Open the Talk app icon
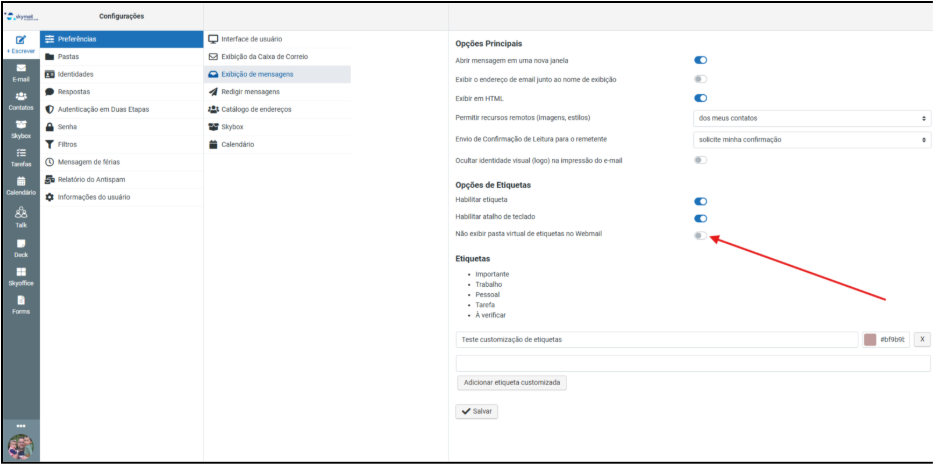The width and height of the screenshot is (933, 465). 20,217
